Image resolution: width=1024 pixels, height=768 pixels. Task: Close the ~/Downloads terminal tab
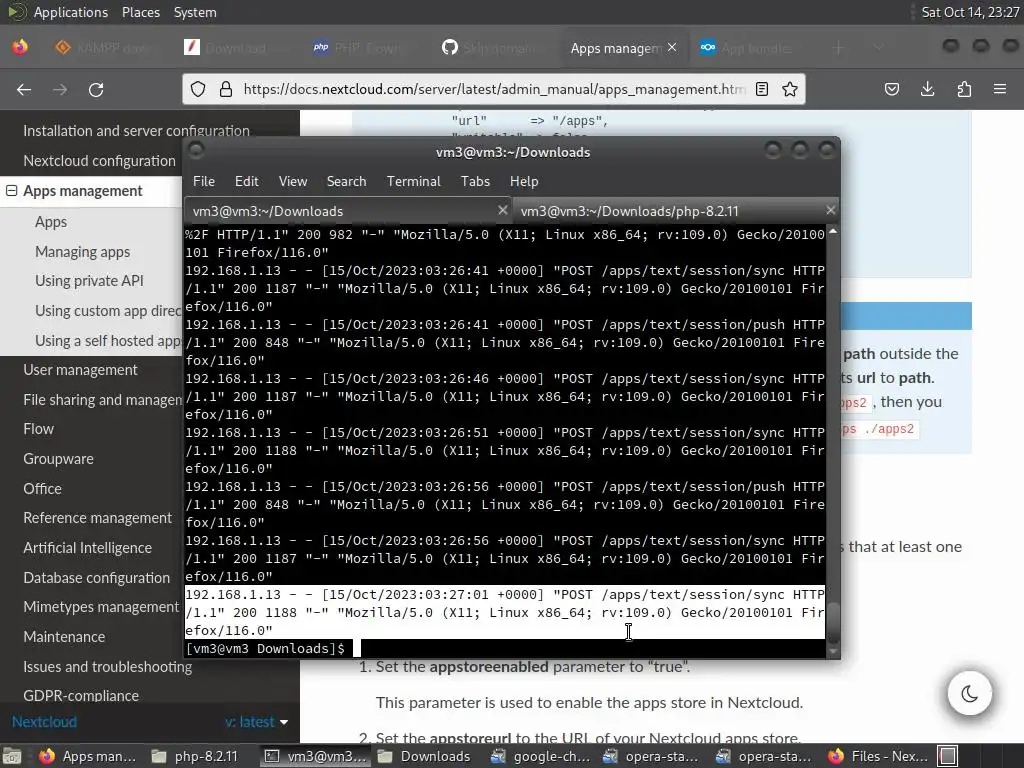point(502,210)
